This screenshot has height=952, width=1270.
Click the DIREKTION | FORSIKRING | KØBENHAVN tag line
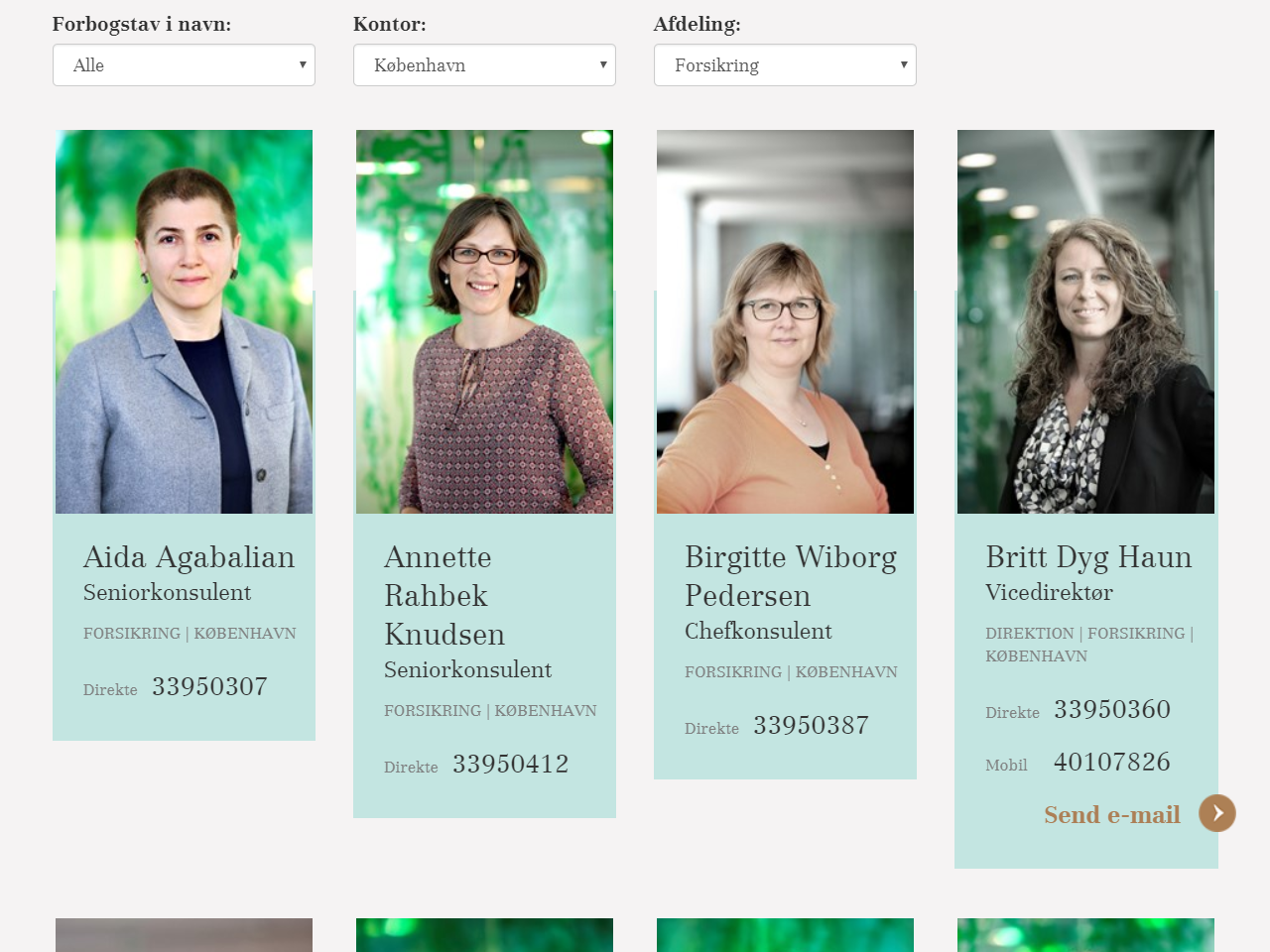pyautogui.click(x=1089, y=645)
